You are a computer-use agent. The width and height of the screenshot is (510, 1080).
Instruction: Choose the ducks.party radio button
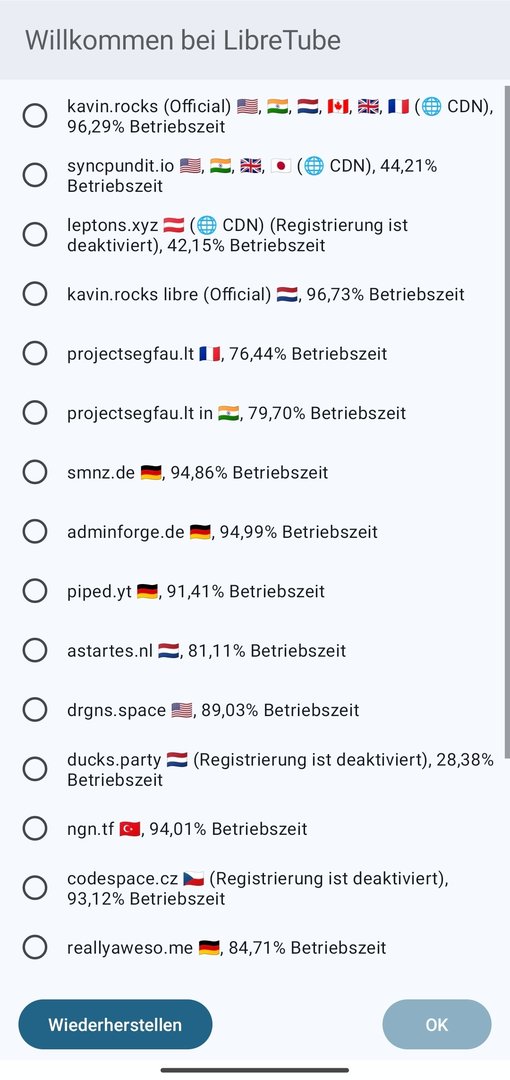(34, 769)
